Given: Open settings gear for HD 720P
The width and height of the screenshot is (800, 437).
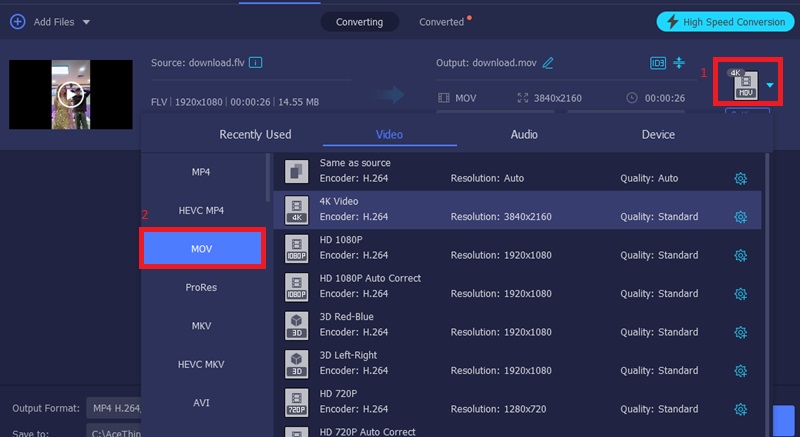Looking at the screenshot, I should click(x=740, y=409).
